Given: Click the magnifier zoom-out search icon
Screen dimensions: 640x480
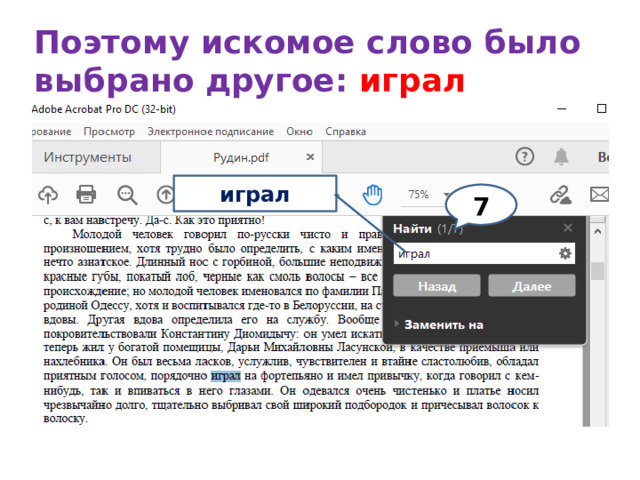Looking at the screenshot, I should pos(127,195).
